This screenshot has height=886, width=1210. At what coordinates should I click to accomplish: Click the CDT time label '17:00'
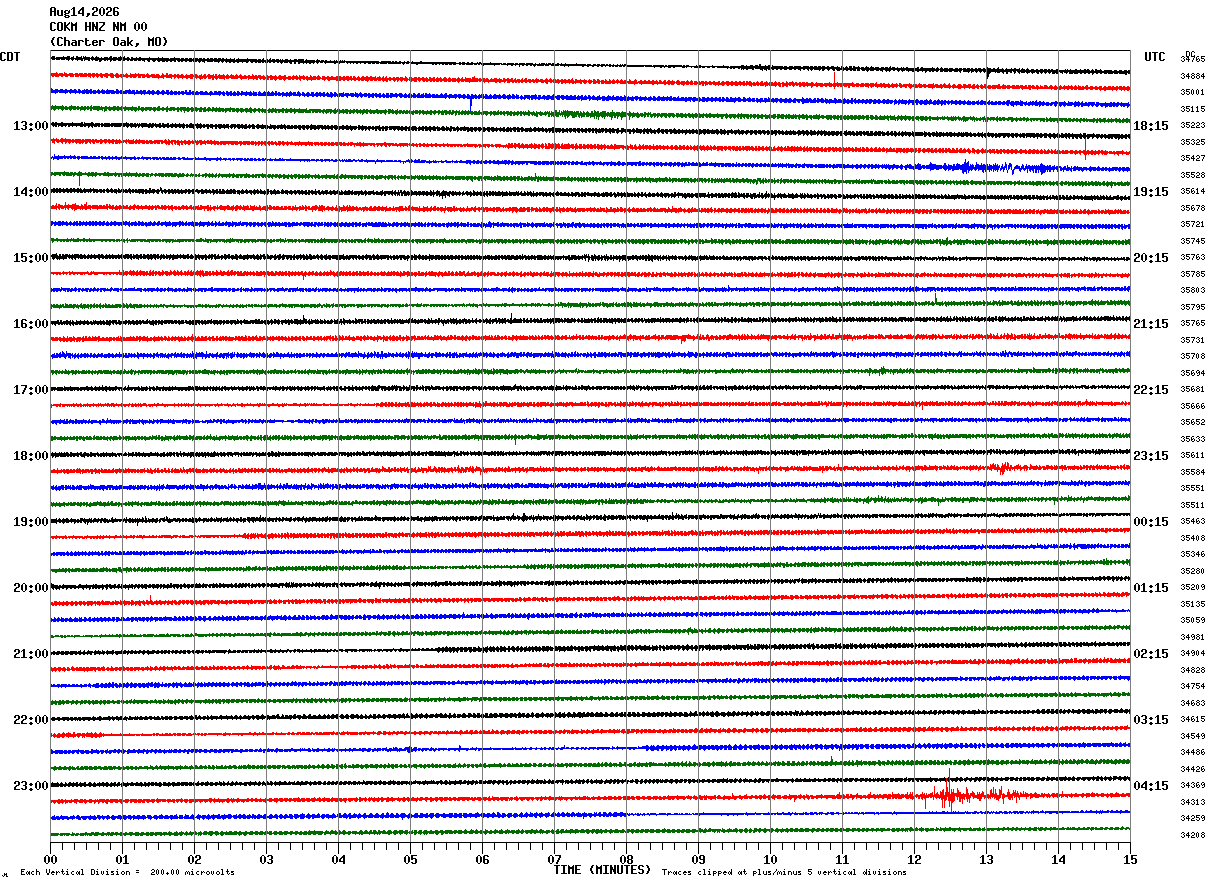30,390
